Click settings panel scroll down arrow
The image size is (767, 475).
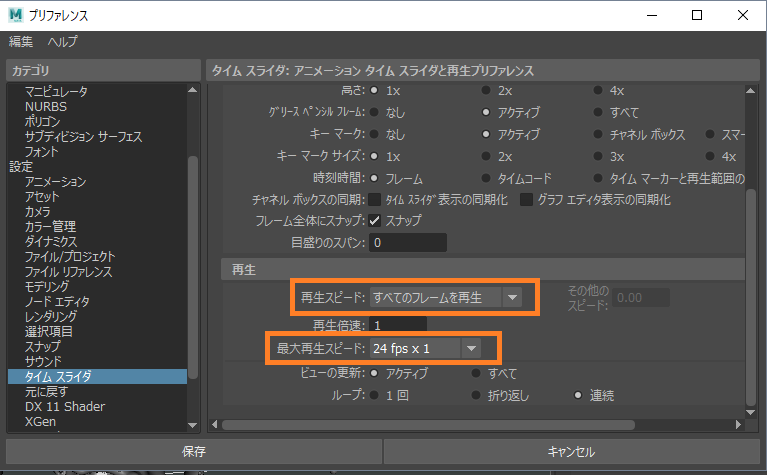751,412
